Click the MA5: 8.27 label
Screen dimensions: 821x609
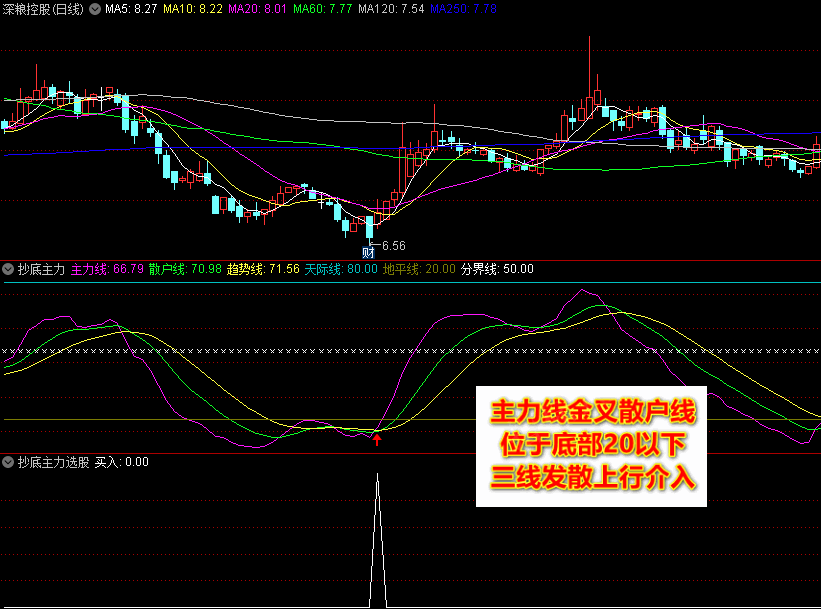131,9
